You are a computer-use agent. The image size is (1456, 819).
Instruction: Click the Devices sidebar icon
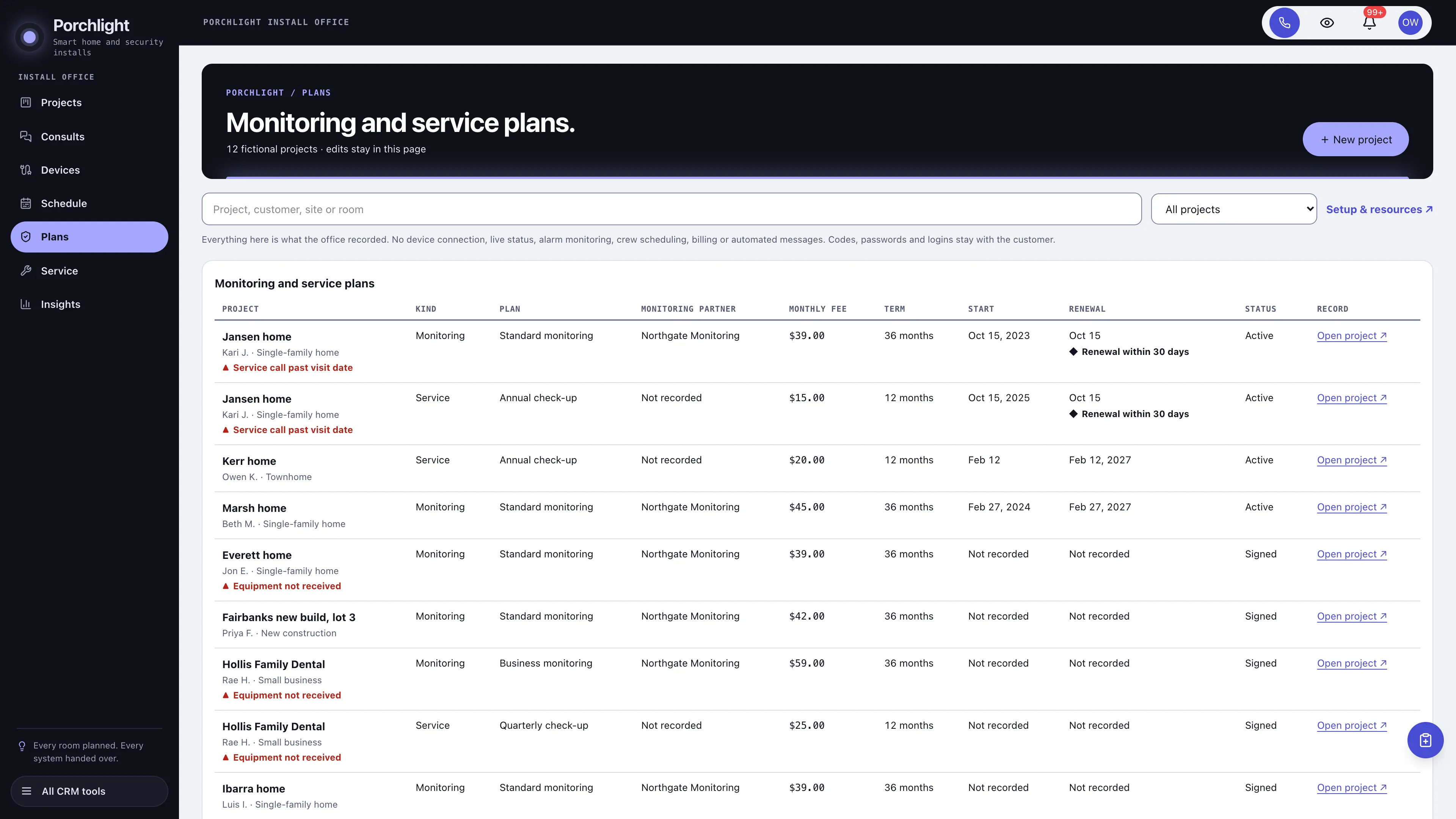(x=25, y=169)
